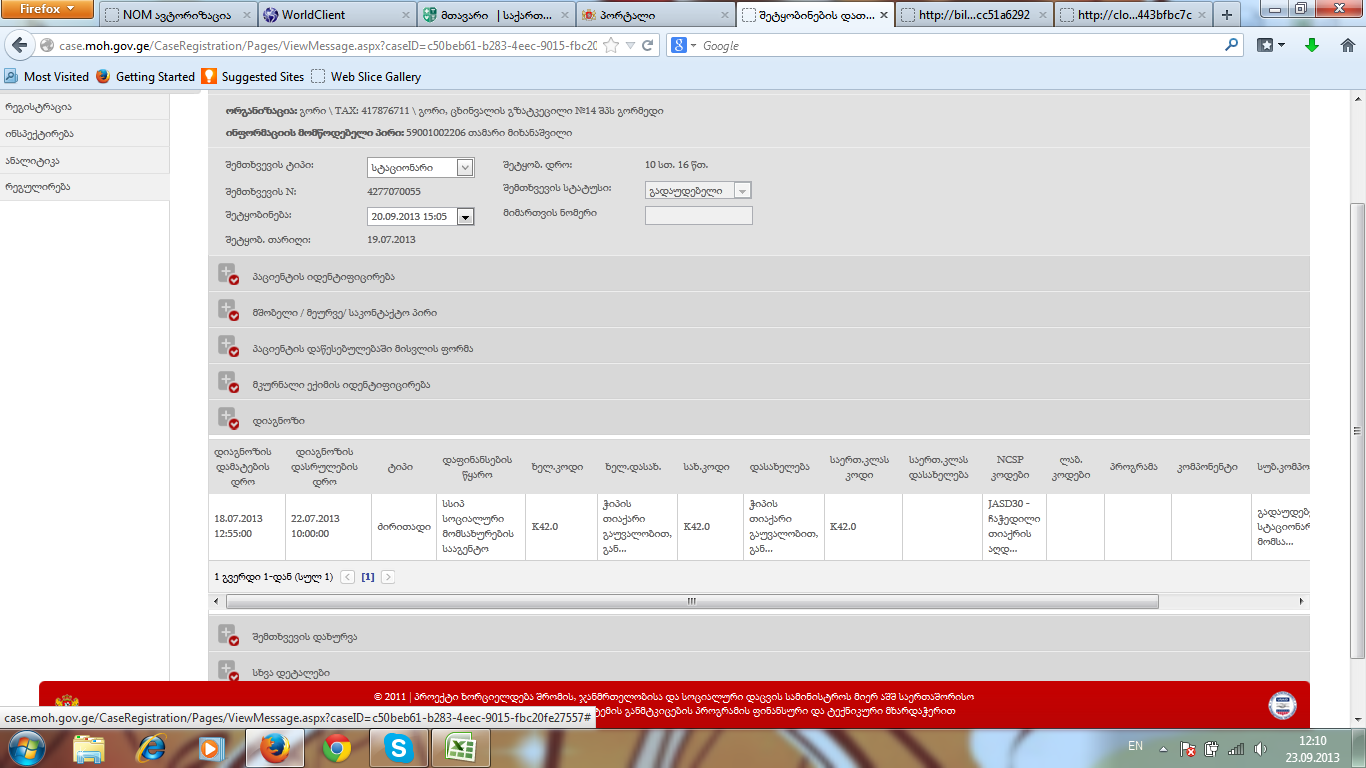1366x768 pixels.
Task: Bookmark this page using the star icon
Action: tap(610, 46)
